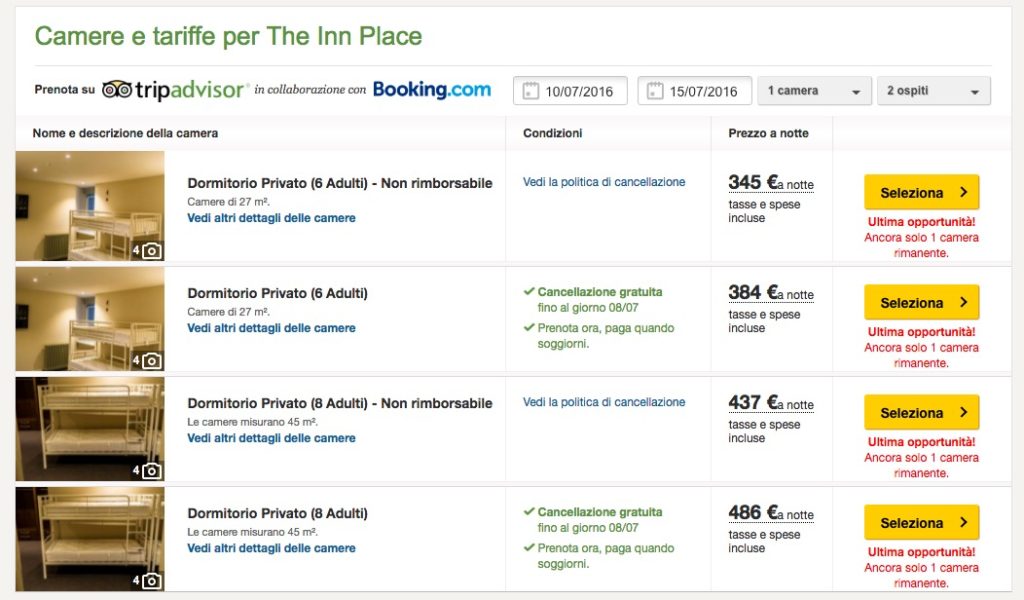
Task: Edit the check-out date field 15/07/2016
Action: 703,91
